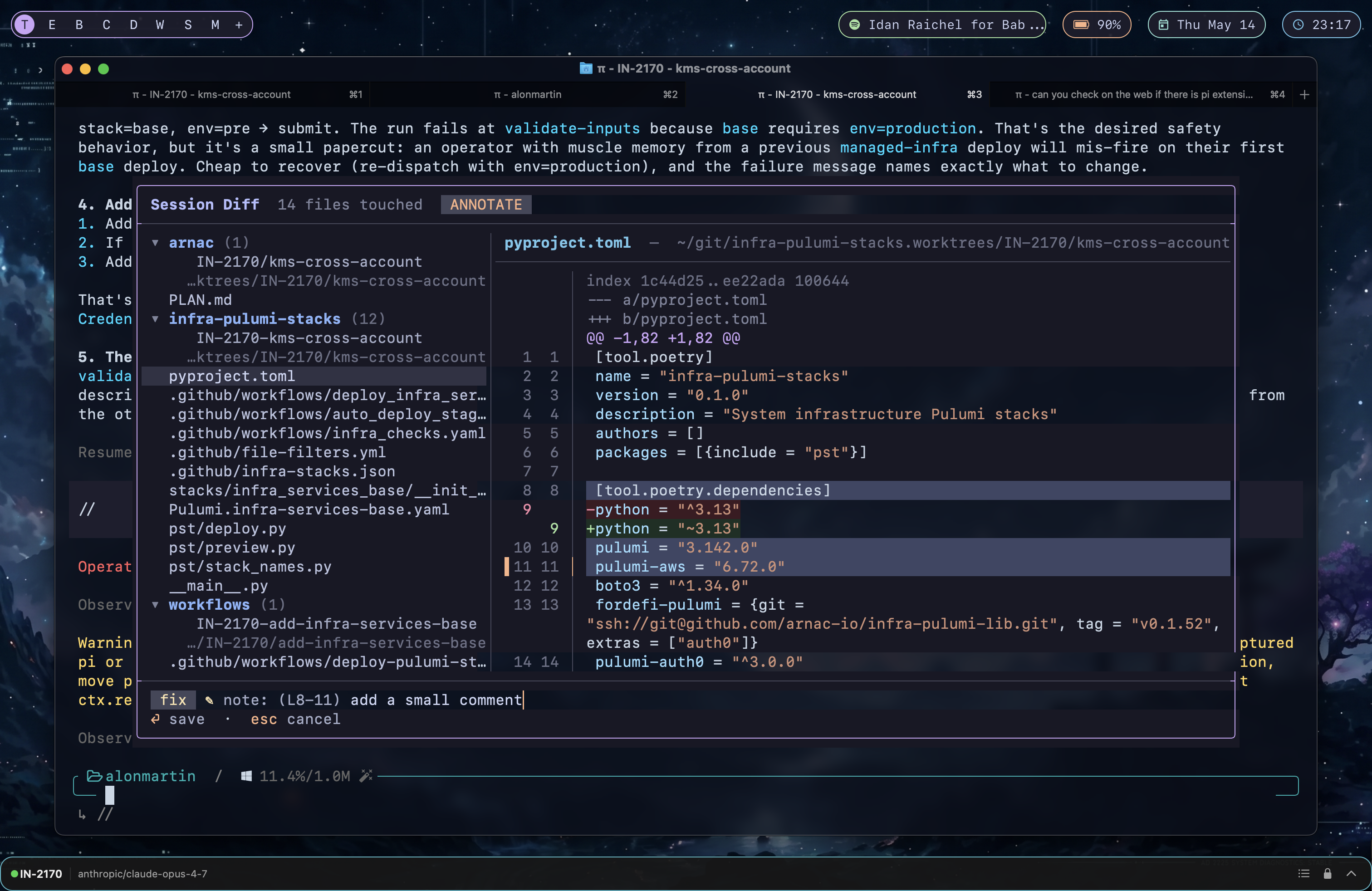The height and width of the screenshot is (891, 1372).
Task: Select stacks/infra_services_base/__init__ file
Action: click(327, 490)
